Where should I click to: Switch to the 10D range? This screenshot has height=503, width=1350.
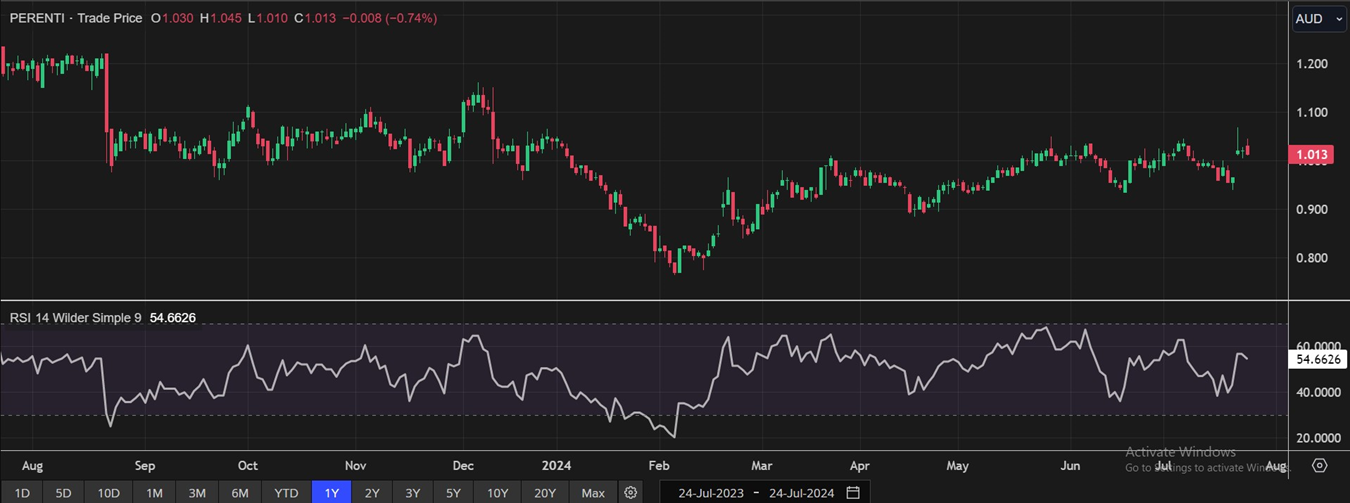click(x=108, y=493)
